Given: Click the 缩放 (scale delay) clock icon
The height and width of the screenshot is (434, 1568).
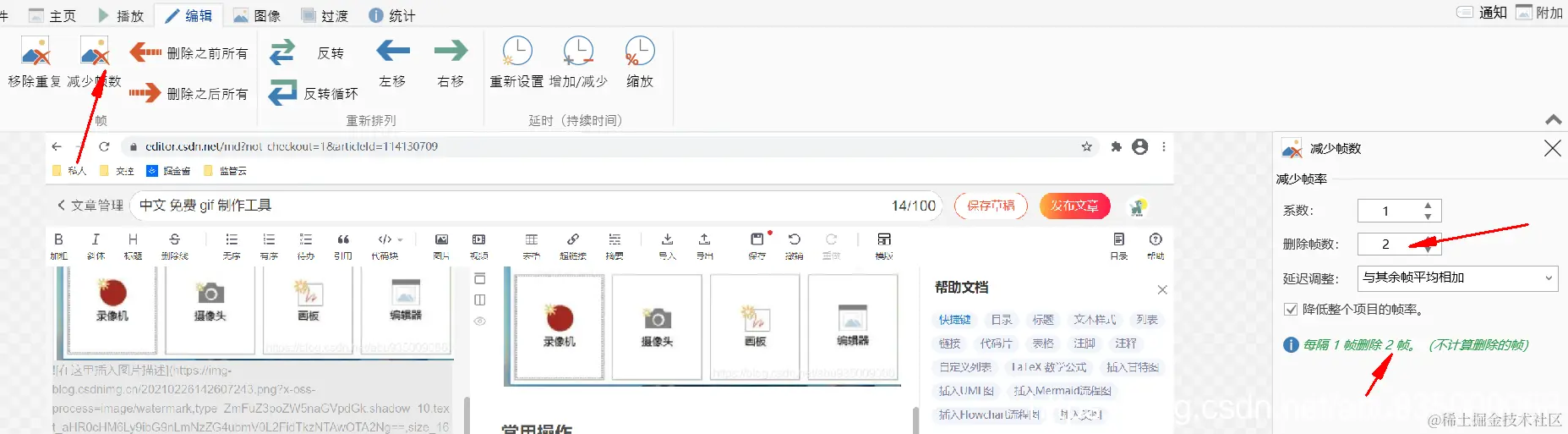Looking at the screenshot, I should click(640, 52).
